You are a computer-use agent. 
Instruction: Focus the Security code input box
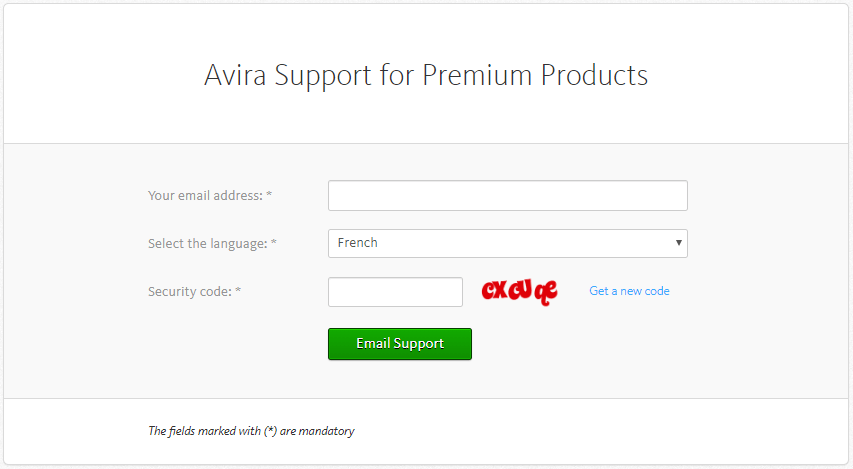tap(395, 292)
